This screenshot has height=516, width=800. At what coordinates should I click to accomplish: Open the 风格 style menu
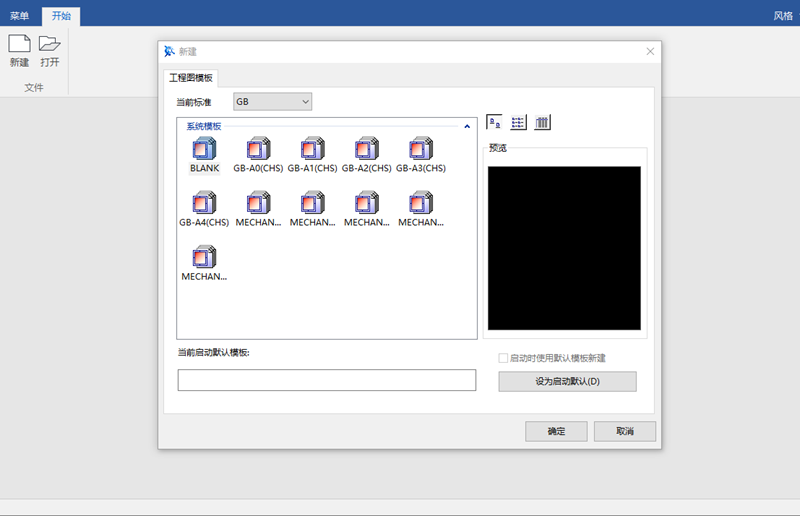pyautogui.click(x=783, y=16)
